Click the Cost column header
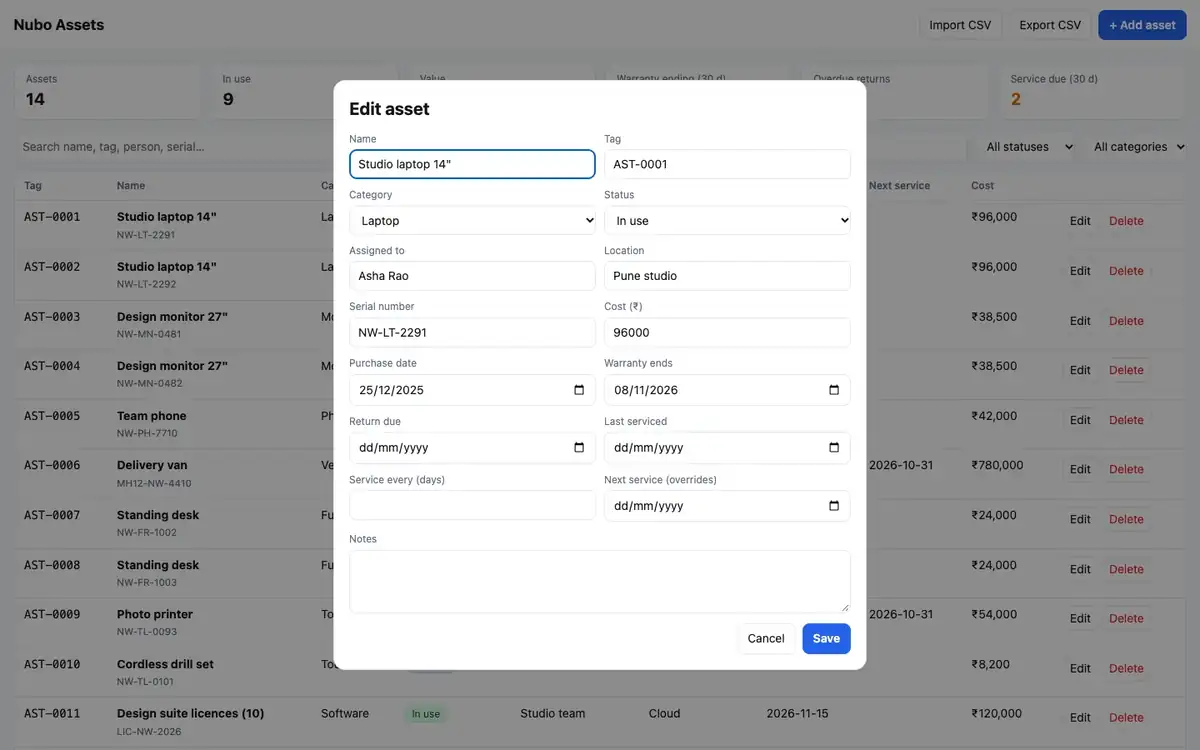 pyautogui.click(x=982, y=186)
